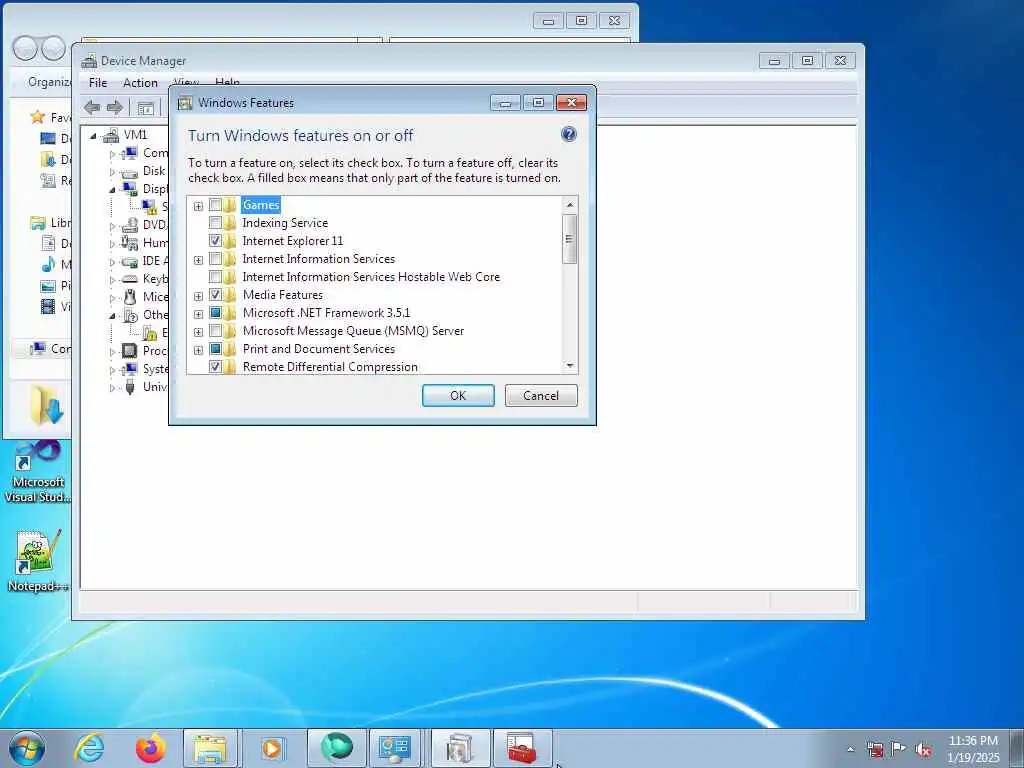Screen dimensions: 1024x768
Task: Expand the Print and Document Services node
Action: click(x=199, y=350)
